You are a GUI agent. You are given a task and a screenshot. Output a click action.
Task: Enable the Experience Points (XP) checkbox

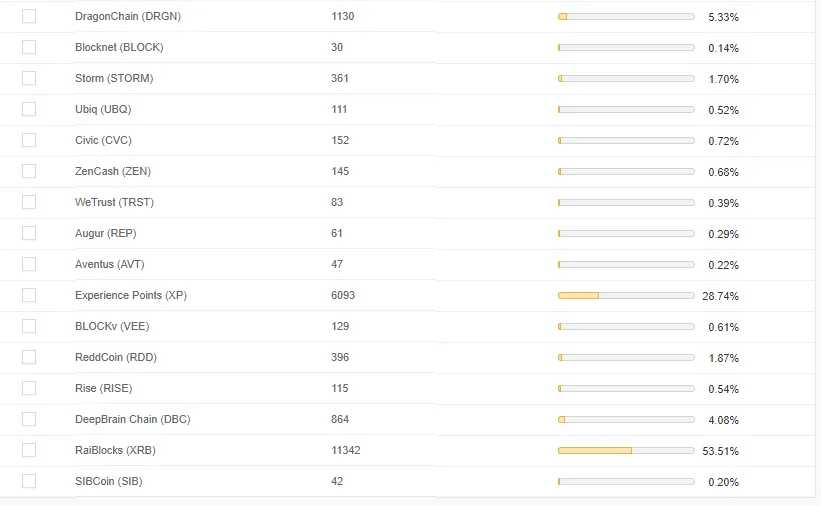pyautogui.click(x=28, y=295)
